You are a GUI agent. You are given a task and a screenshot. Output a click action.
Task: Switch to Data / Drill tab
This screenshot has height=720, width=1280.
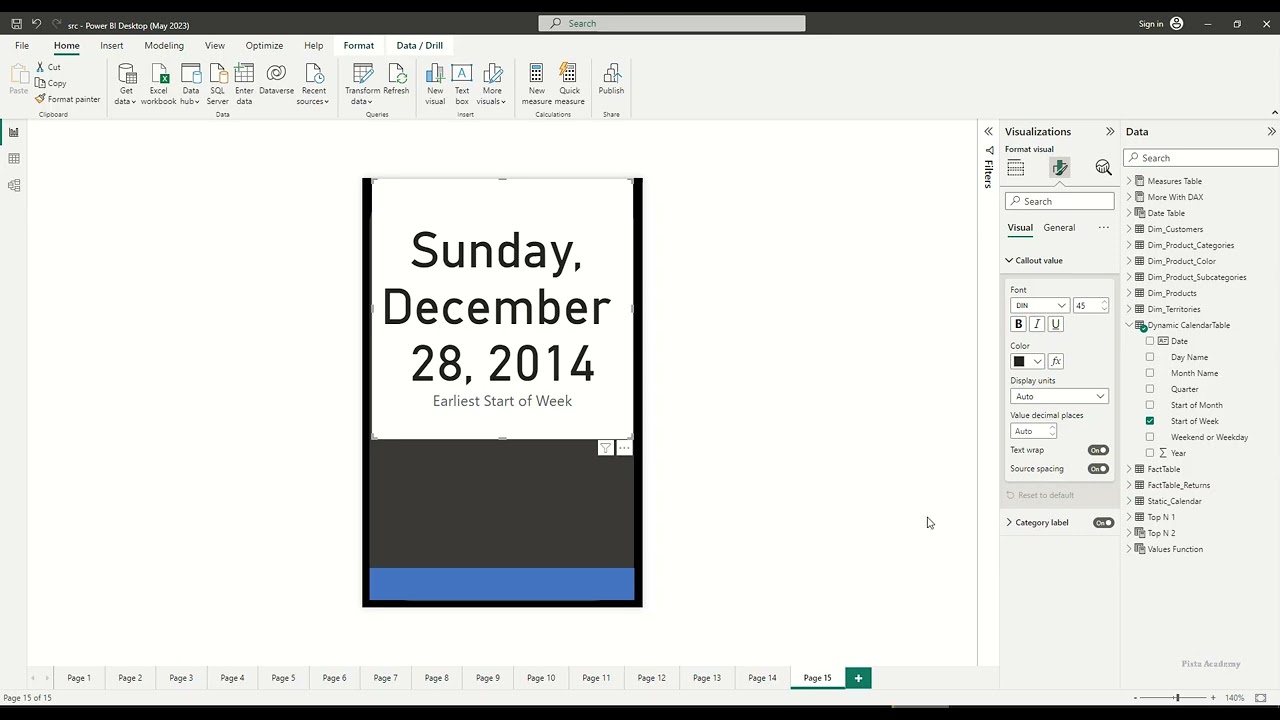(x=419, y=46)
